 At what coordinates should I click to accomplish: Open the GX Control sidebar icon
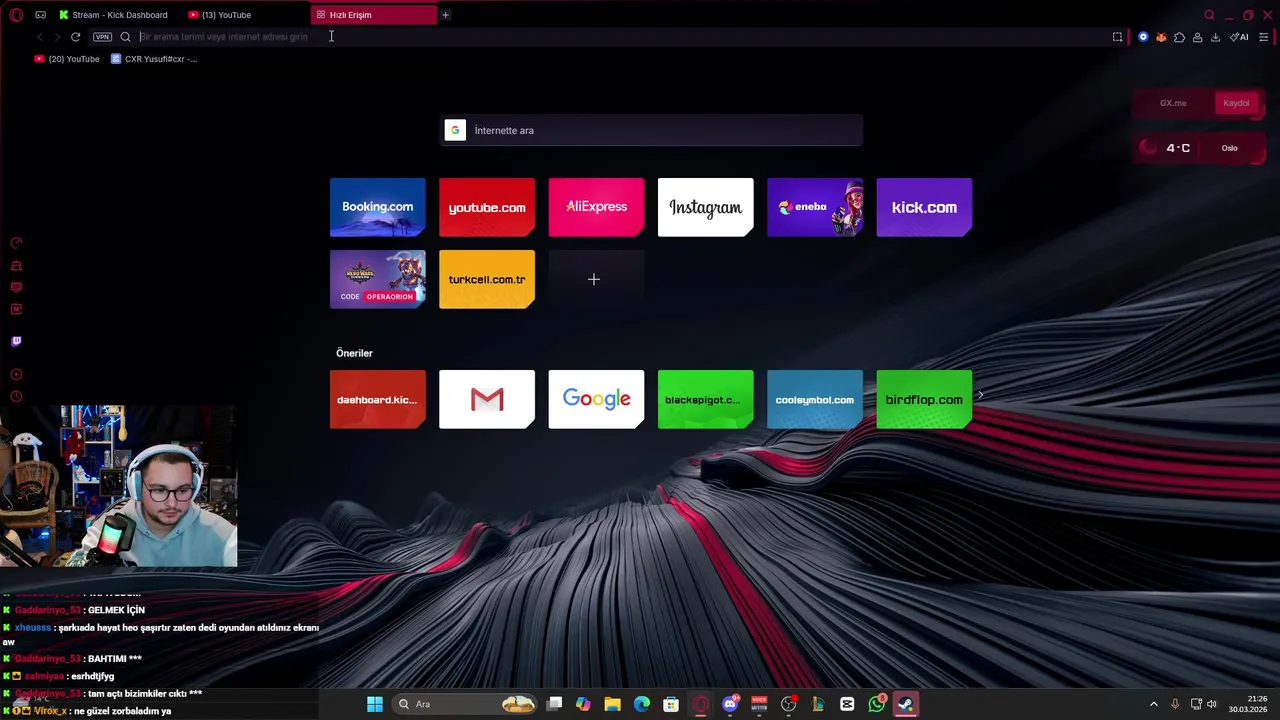16,243
